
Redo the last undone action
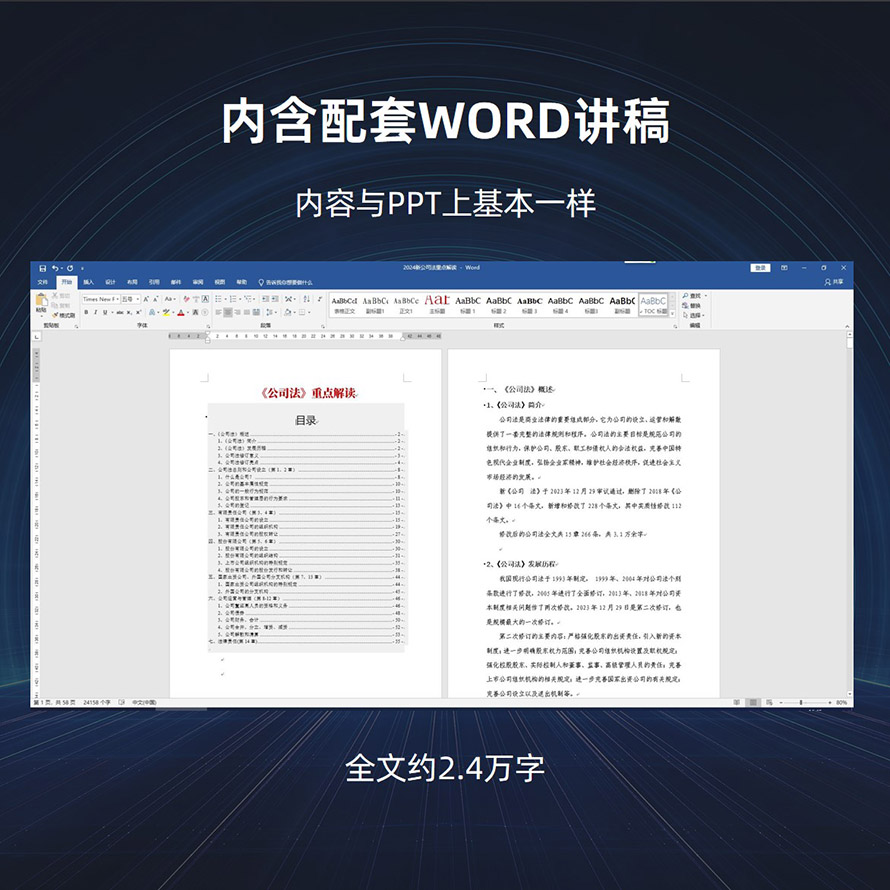[70, 268]
